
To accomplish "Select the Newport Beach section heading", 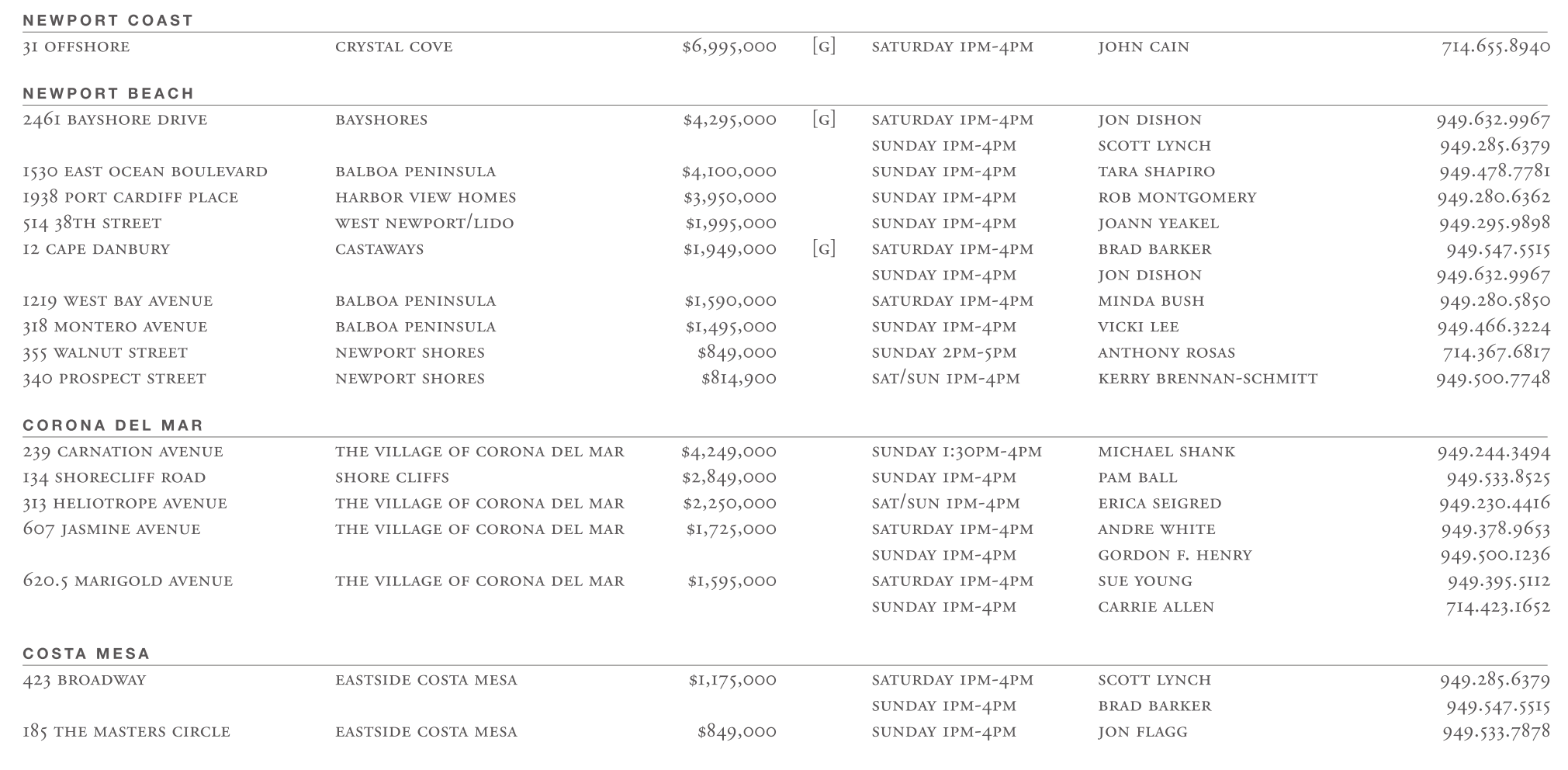I will tap(109, 94).
